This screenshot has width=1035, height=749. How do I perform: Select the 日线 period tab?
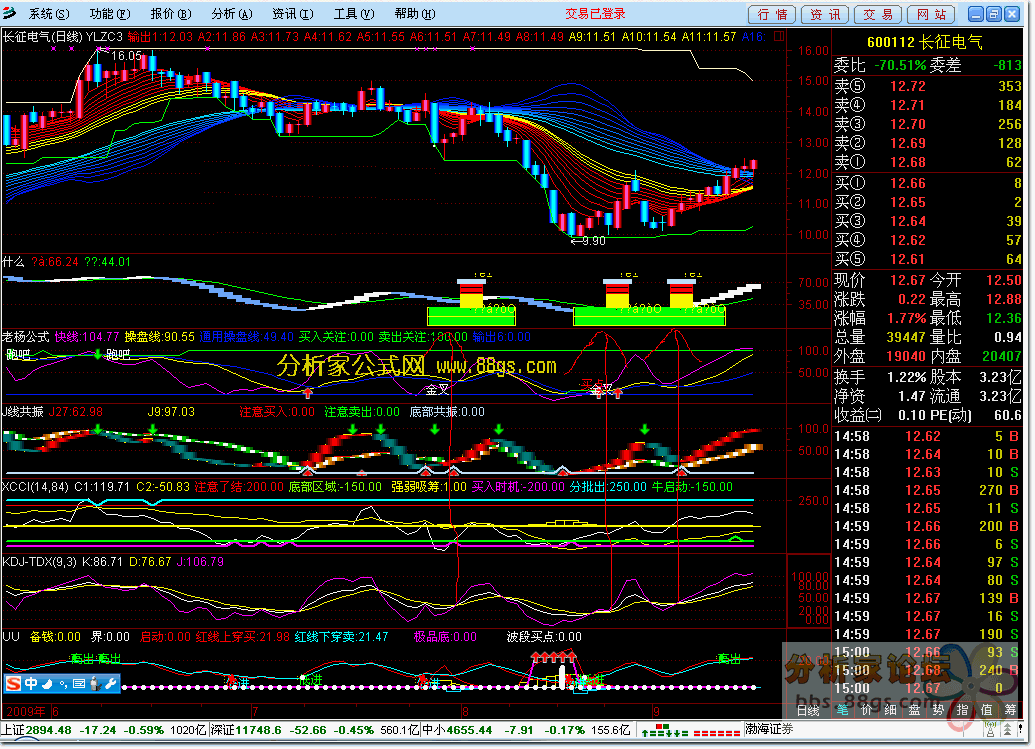pyautogui.click(x=808, y=710)
